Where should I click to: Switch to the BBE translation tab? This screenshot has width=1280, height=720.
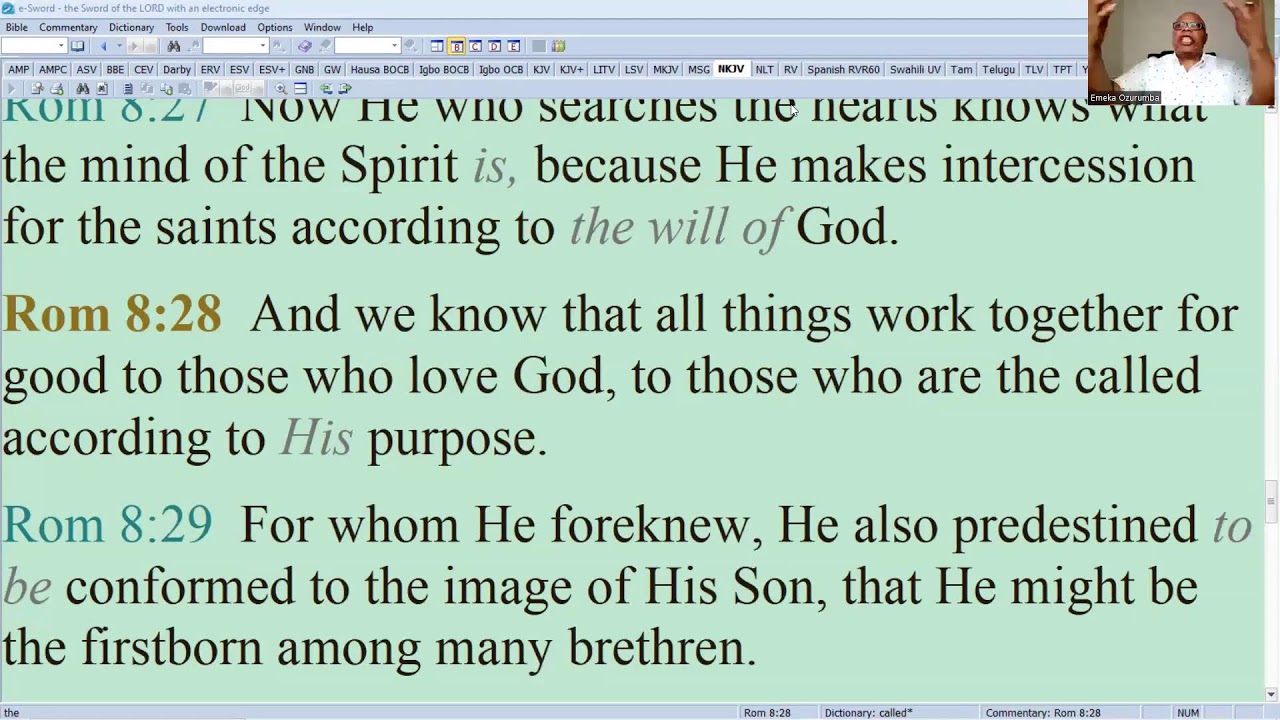point(115,69)
